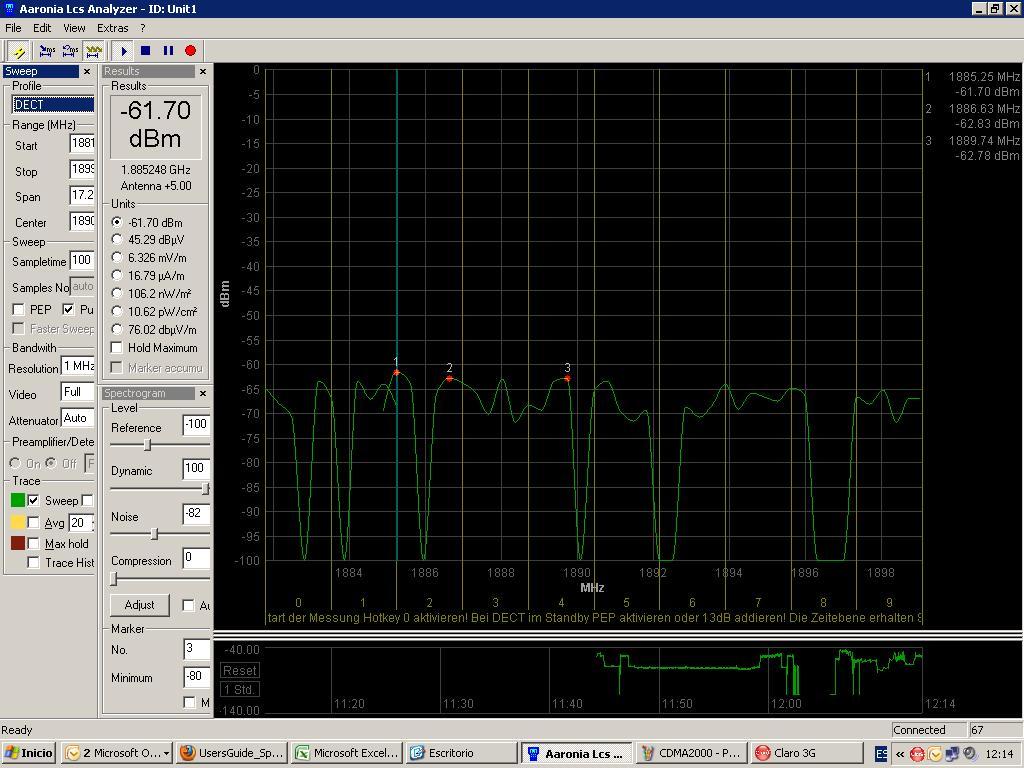
Task: Select the dBµV unit radio button
Action: [x=117, y=240]
